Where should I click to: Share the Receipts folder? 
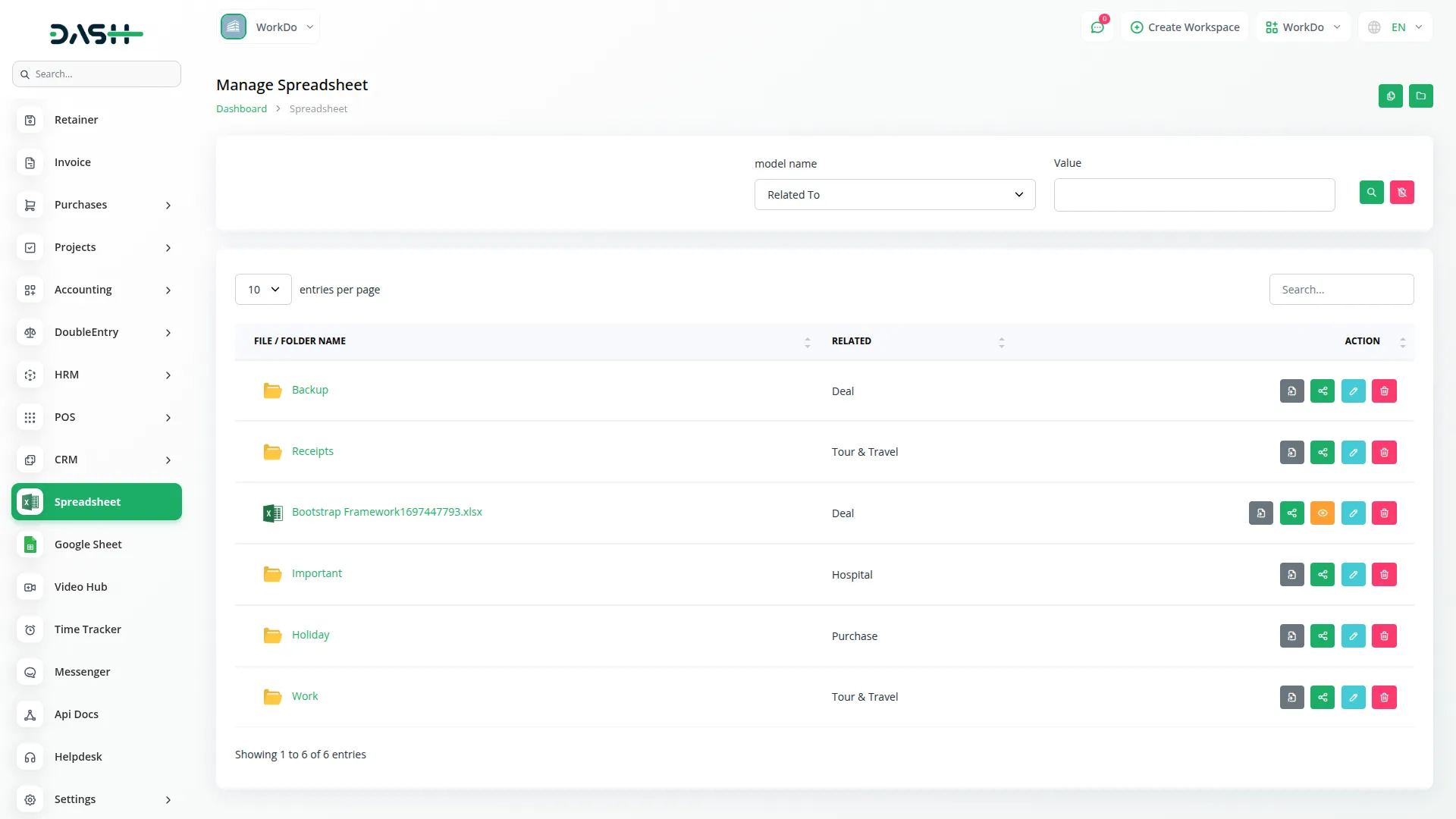tap(1323, 453)
